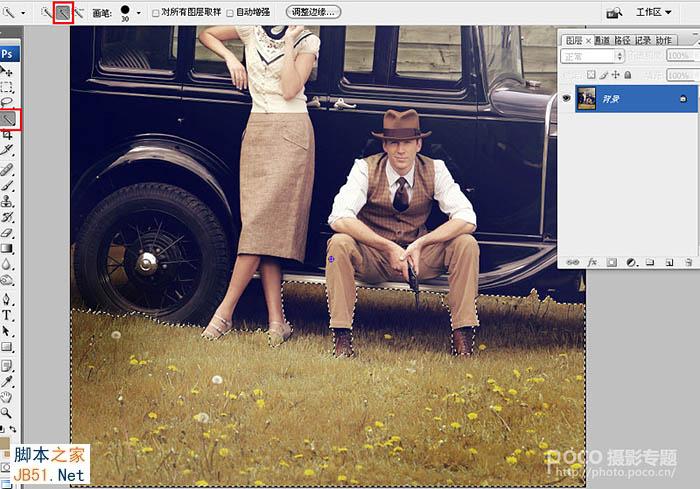Screen dimensions: 700x489
Task: Click the 背景 layer lock icon
Action: (683, 99)
